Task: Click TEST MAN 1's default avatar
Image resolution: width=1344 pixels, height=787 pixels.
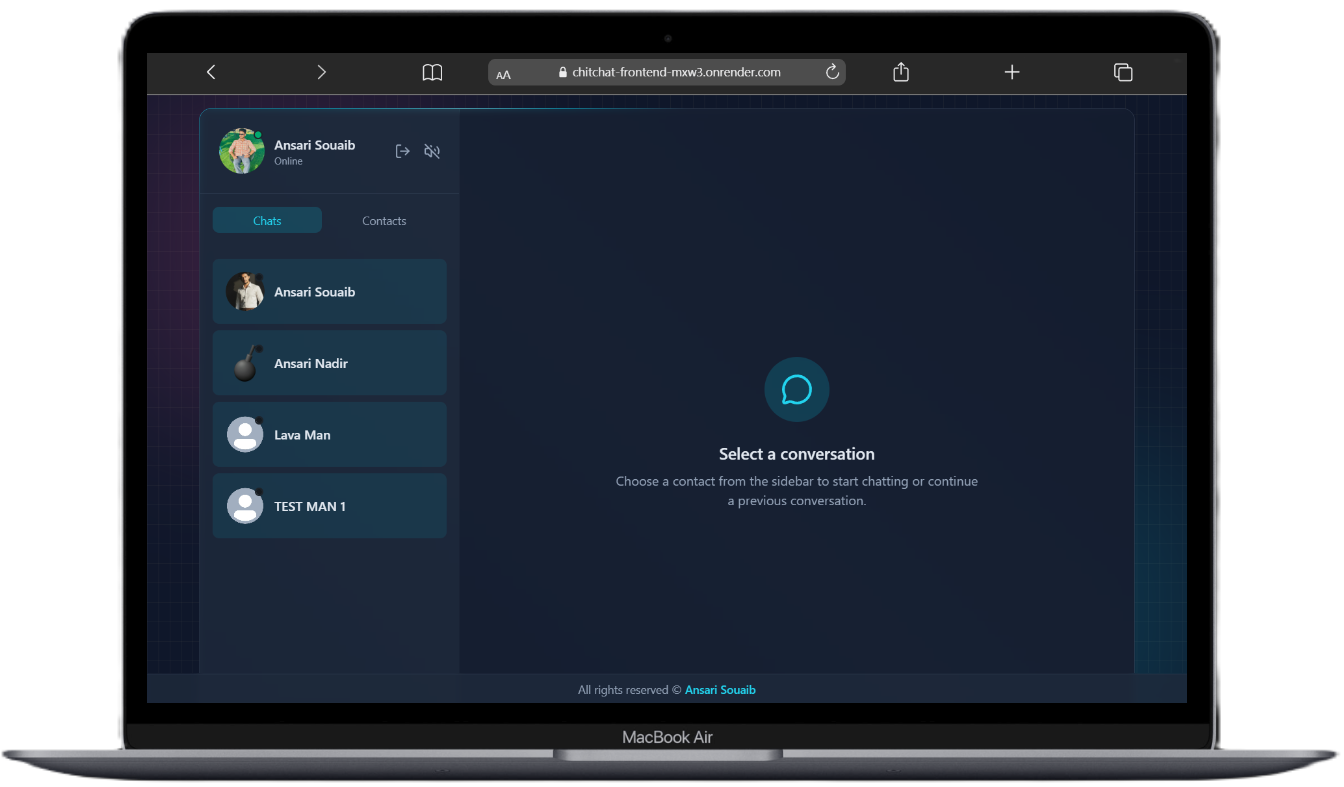Action: [245, 506]
